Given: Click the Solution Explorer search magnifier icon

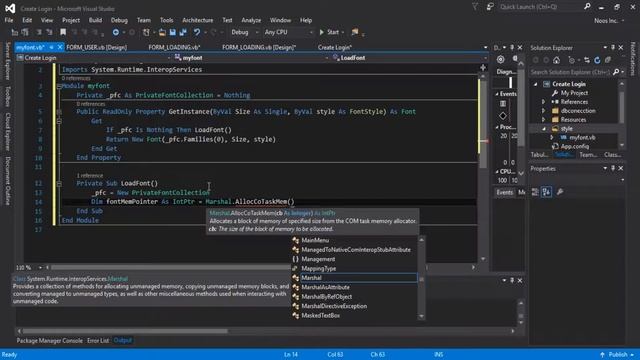Looking at the screenshot, I should click(x=616, y=72).
